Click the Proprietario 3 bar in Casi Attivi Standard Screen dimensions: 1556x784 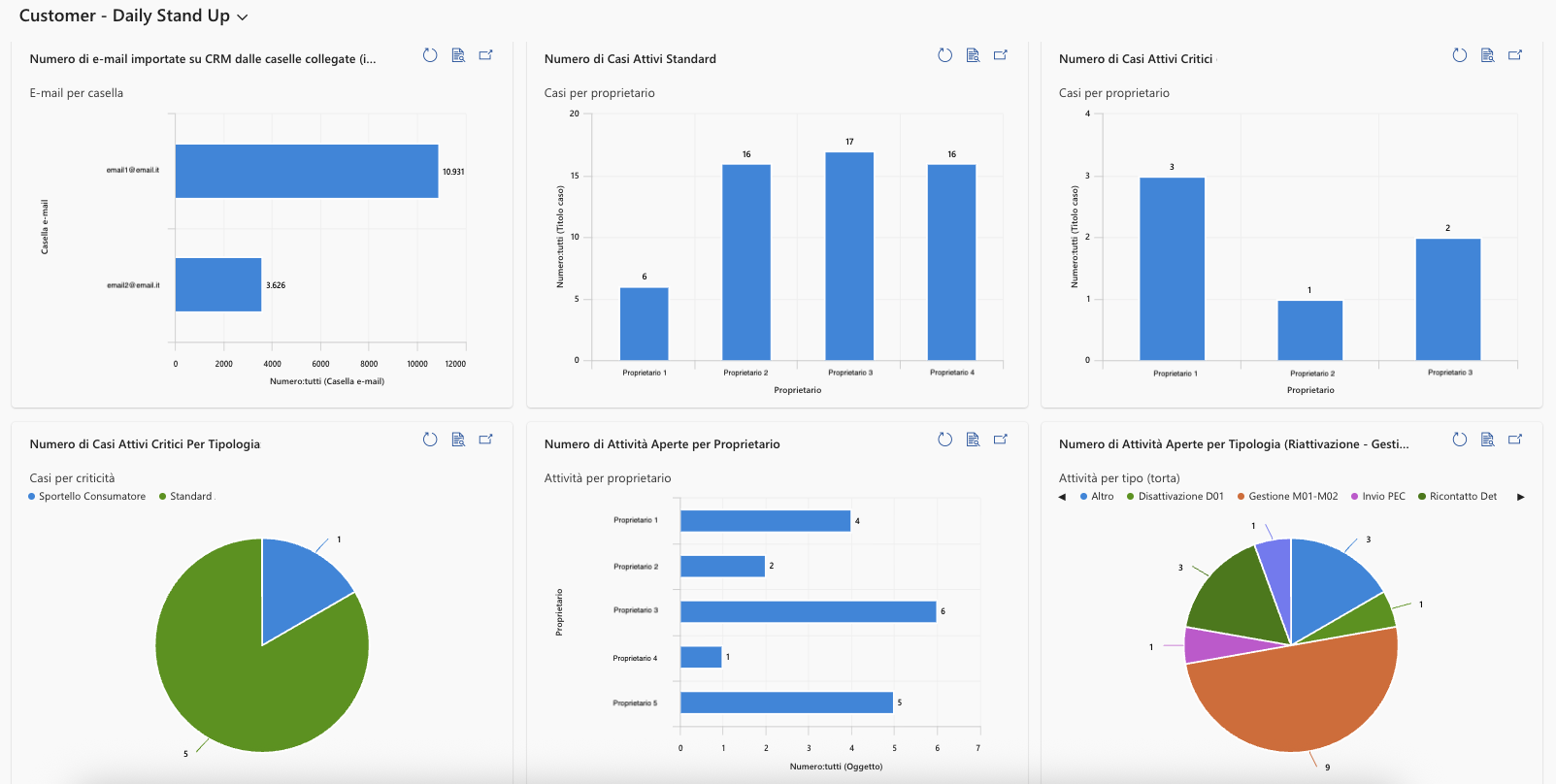849,256
